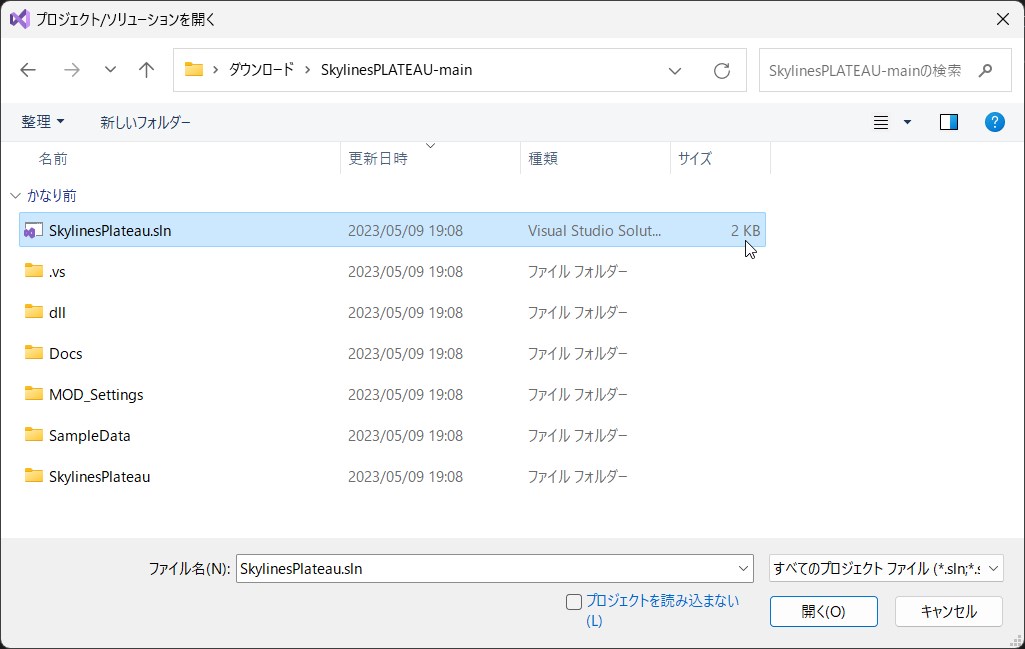The width and height of the screenshot is (1025, 649).
Task: Enable the プロジェクトを読み込まない checkbox
Action: (574, 601)
